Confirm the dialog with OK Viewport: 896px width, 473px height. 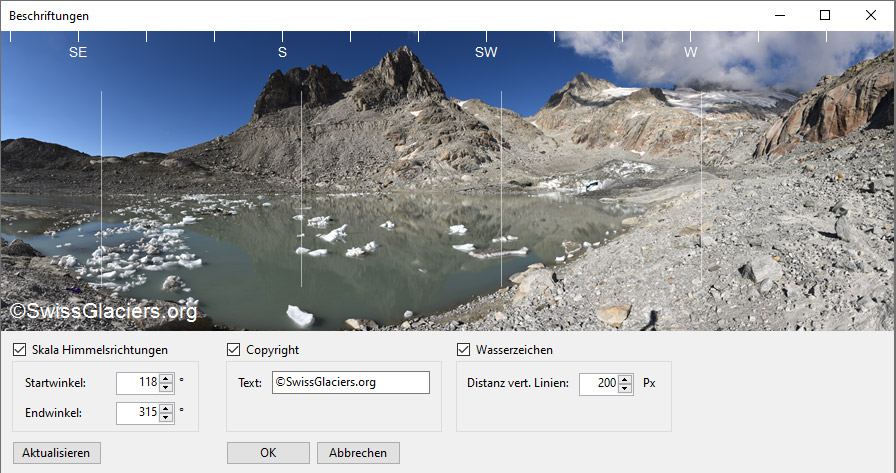point(268,453)
